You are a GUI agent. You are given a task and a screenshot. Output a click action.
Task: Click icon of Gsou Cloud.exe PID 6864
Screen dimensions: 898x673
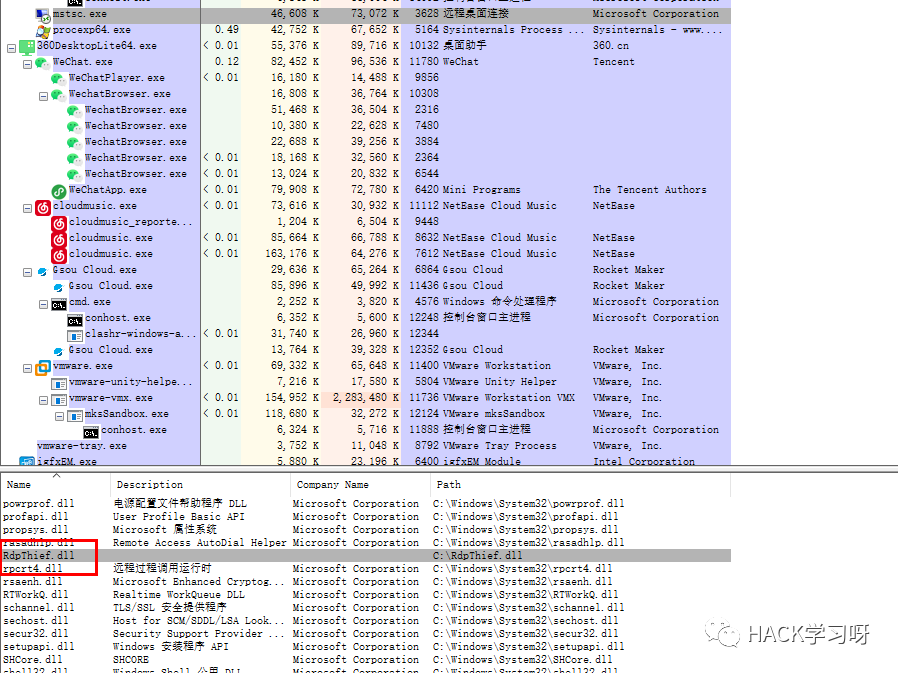click(x=43, y=271)
